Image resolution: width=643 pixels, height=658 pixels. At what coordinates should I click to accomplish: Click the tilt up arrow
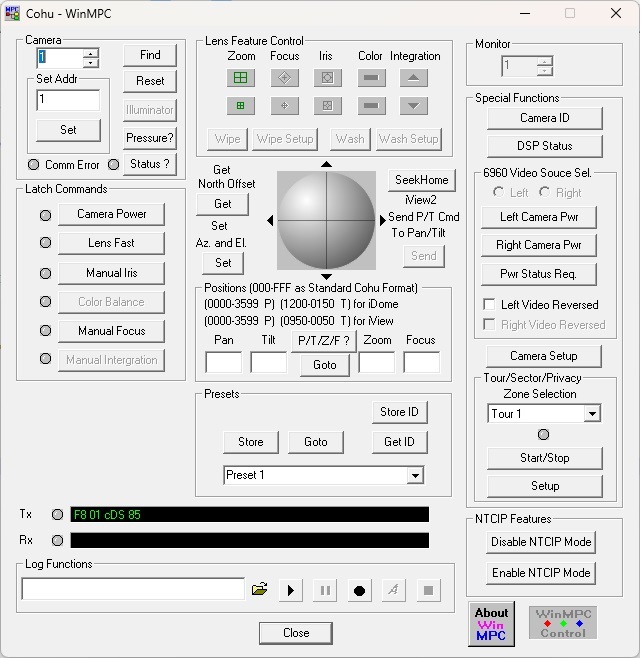pyautogui.click(x=326, y=164)
